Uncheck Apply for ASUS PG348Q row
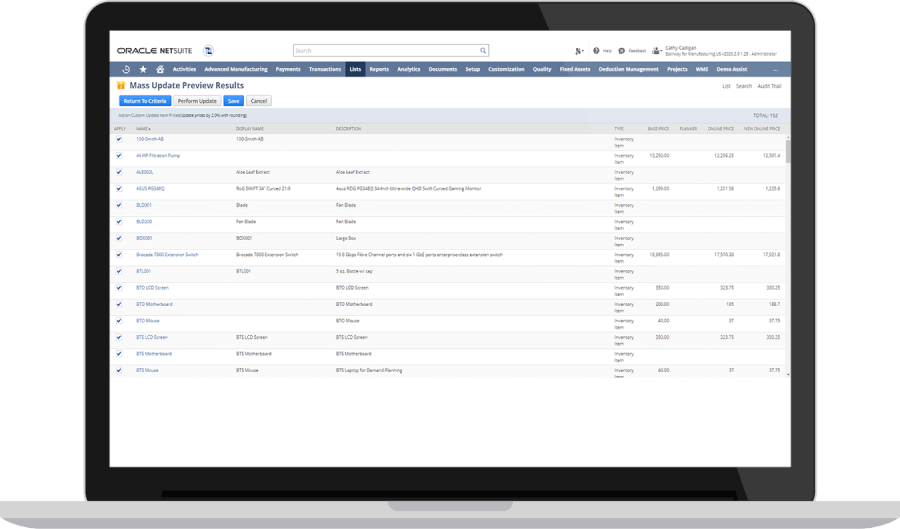This screenshot has height=529, width=900. point(119,189)
